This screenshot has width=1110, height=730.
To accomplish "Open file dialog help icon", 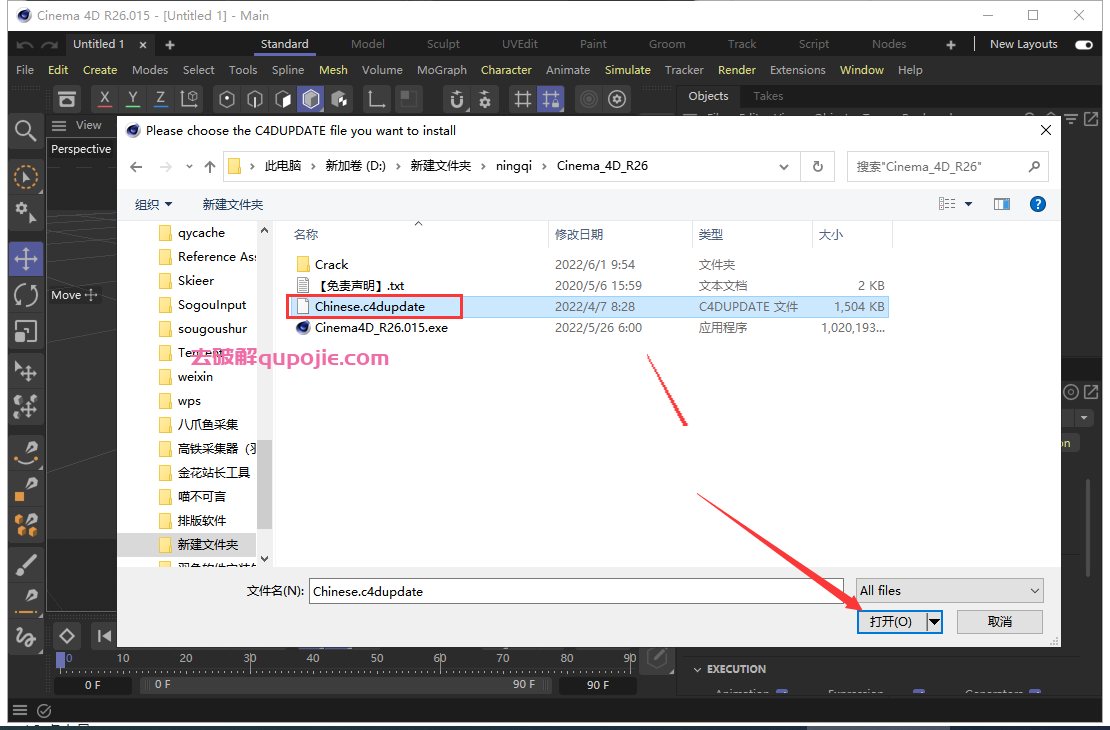I will pyautogui.click(x=1038, y=205).
